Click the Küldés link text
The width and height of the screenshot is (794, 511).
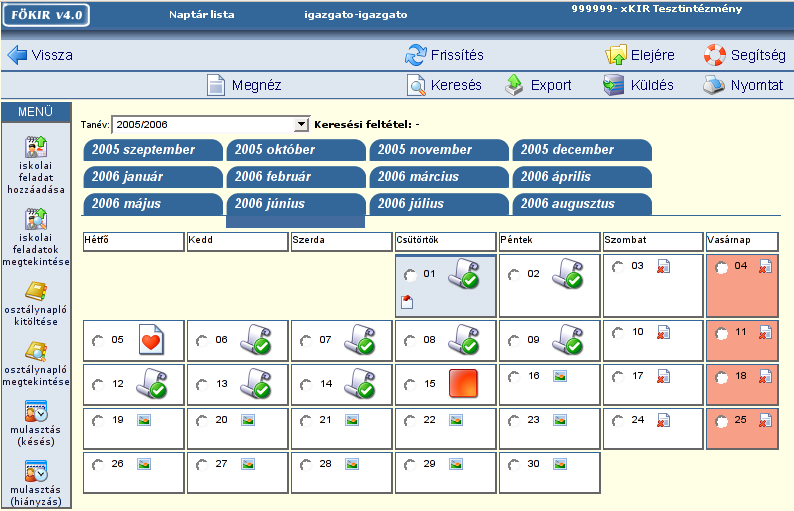[x=652, y=85]
